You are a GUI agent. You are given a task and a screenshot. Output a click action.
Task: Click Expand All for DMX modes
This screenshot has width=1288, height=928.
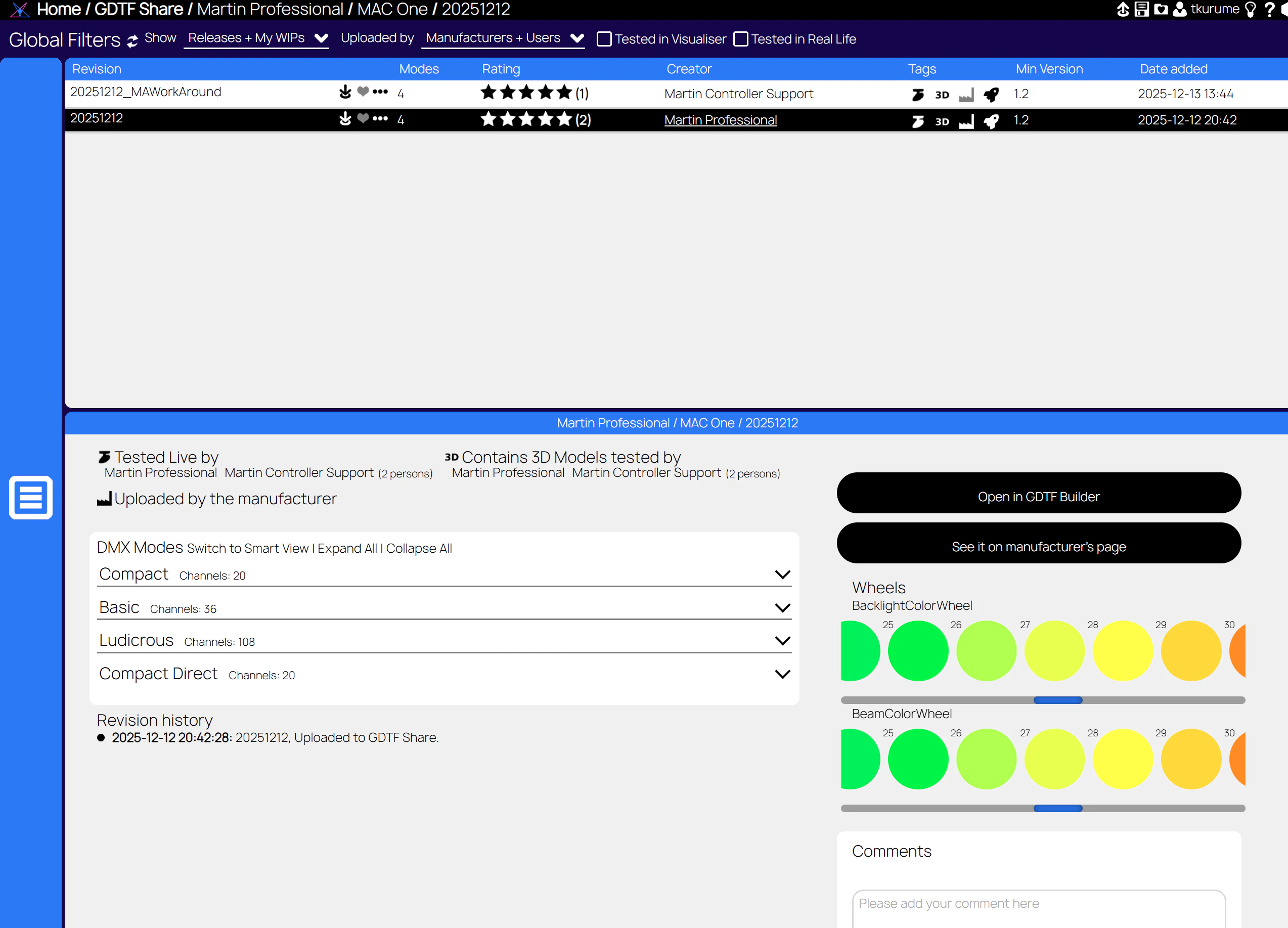[x=347, y=549]
